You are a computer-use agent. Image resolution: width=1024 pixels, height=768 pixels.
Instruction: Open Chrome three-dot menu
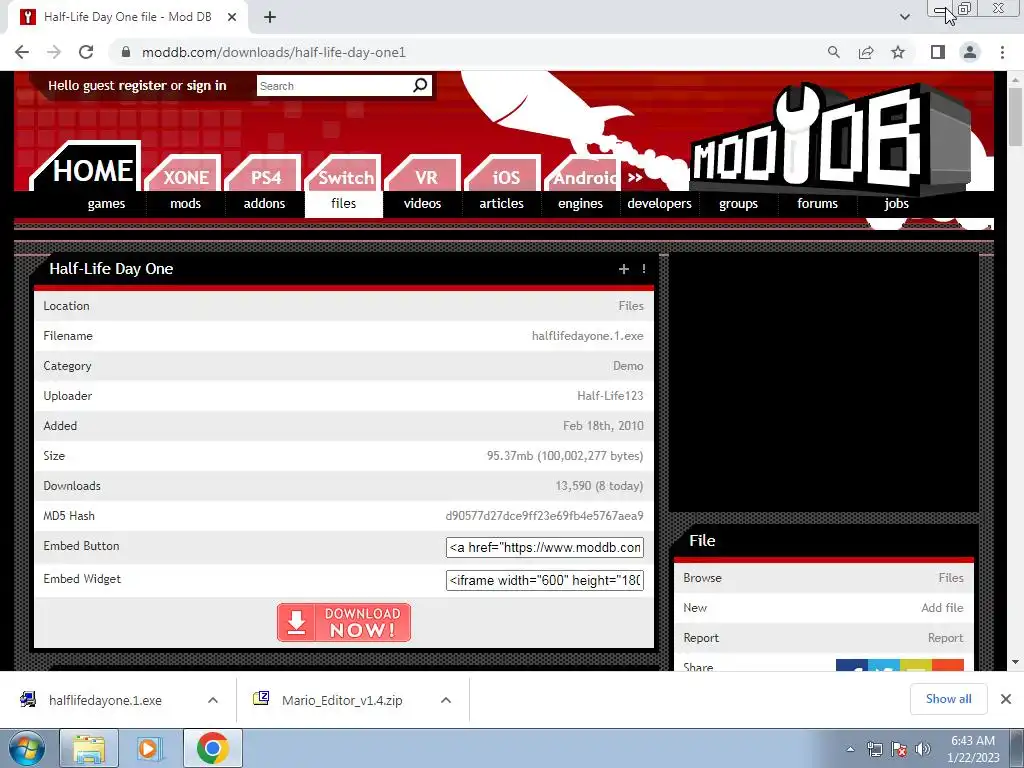1002,52
